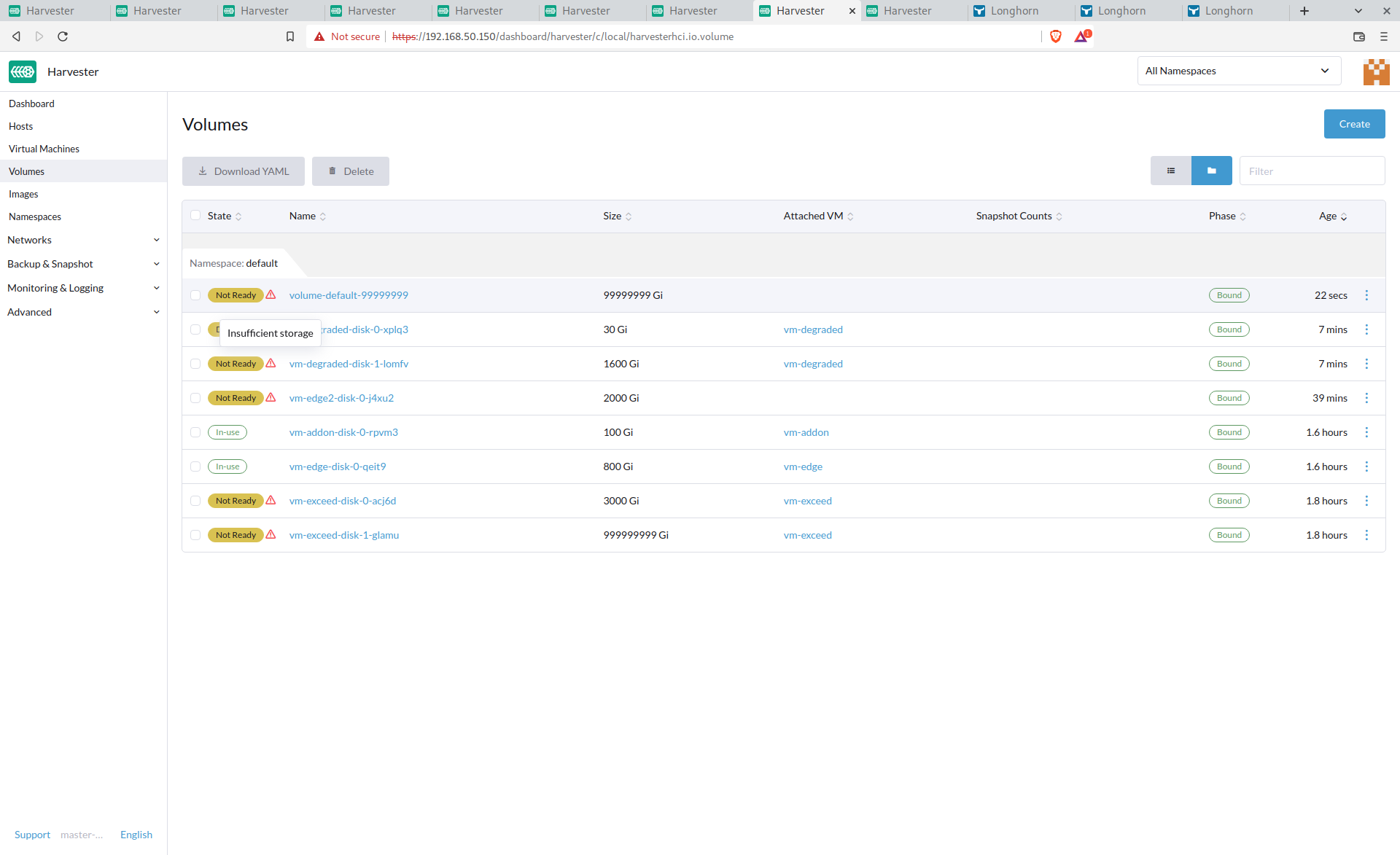Open actions menu for vm-edge-disk-0-qeit9 row
This screenshot has width=1400, height=855.
click(1366, 466)
